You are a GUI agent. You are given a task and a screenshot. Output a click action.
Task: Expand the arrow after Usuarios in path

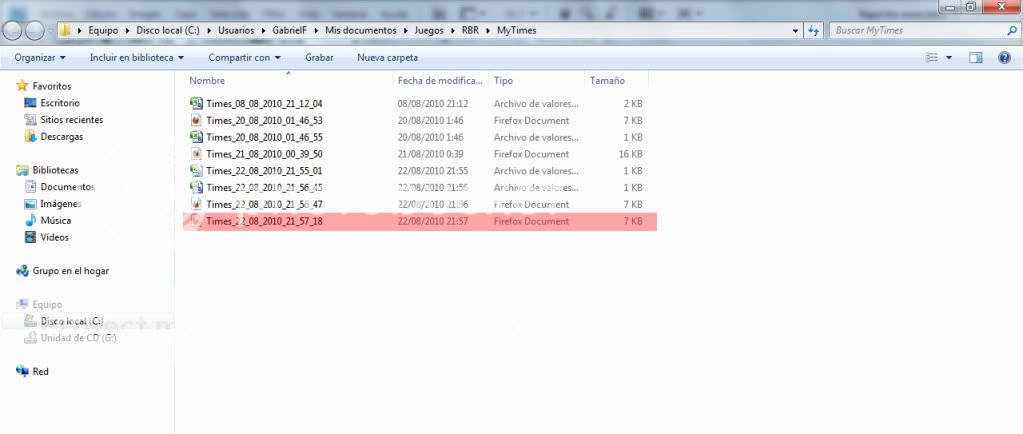(x=263, y=31)
